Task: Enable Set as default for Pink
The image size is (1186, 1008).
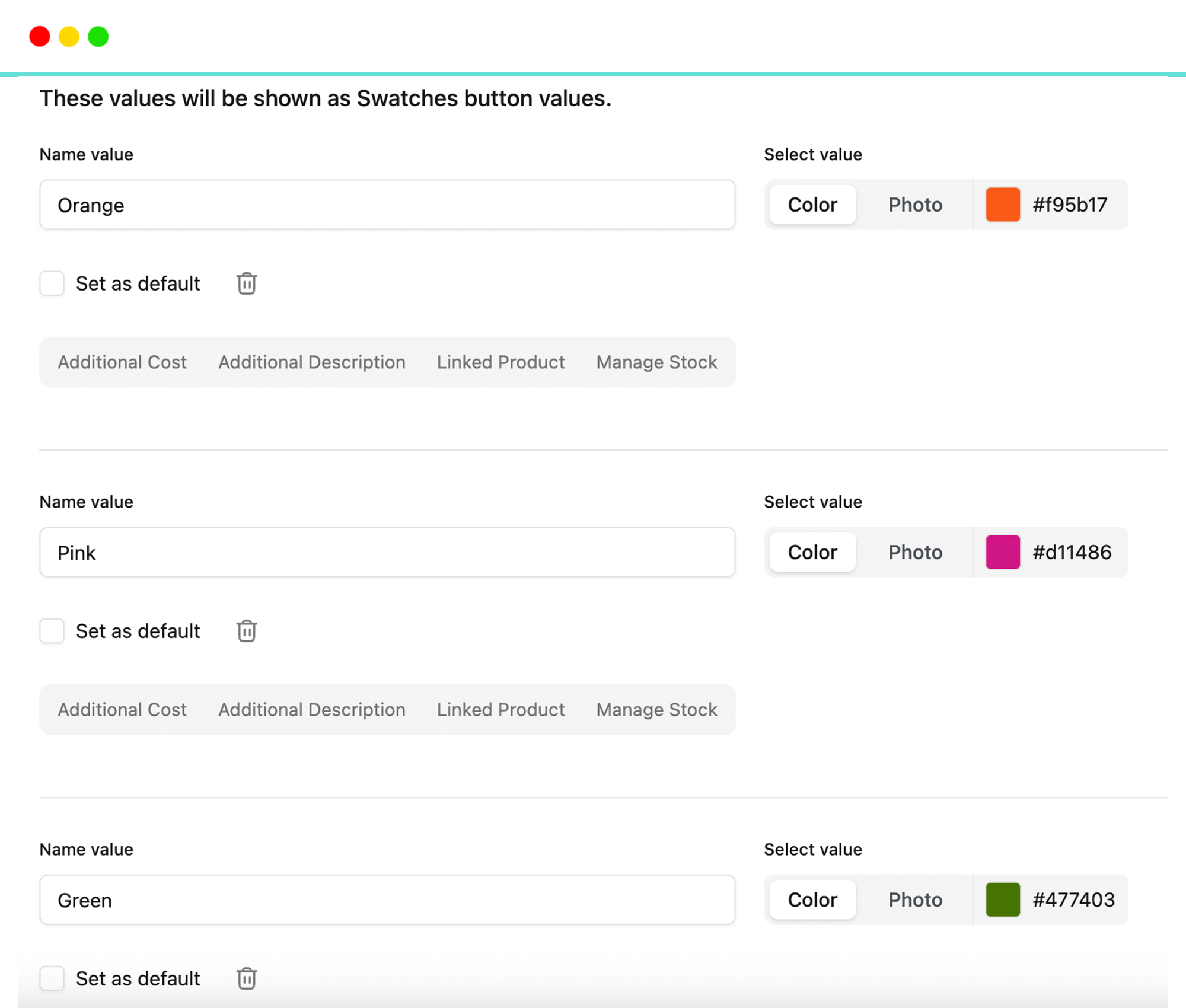Action: (52, 631)
